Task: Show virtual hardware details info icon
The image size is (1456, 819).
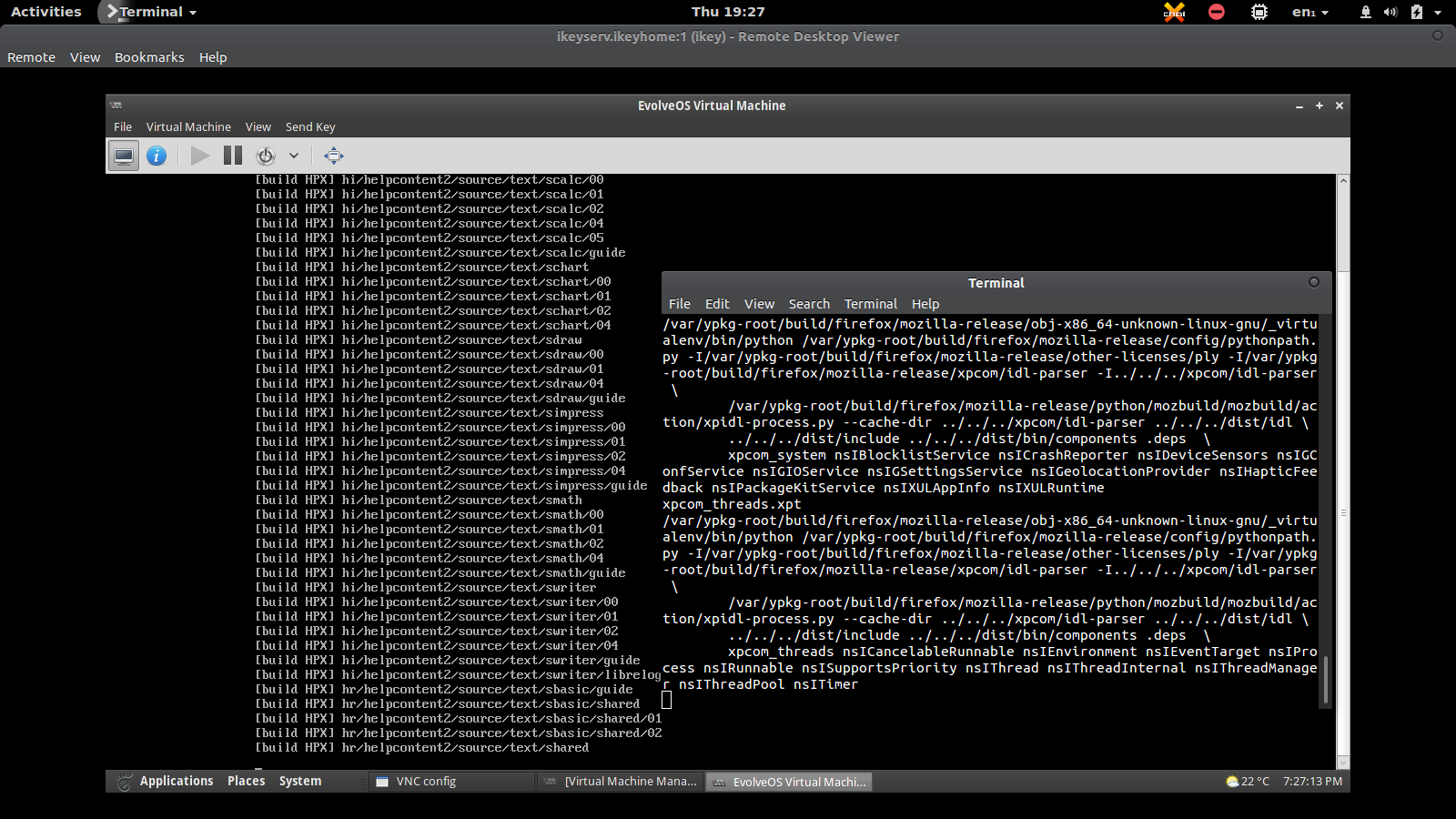Action: pos(157,156)
